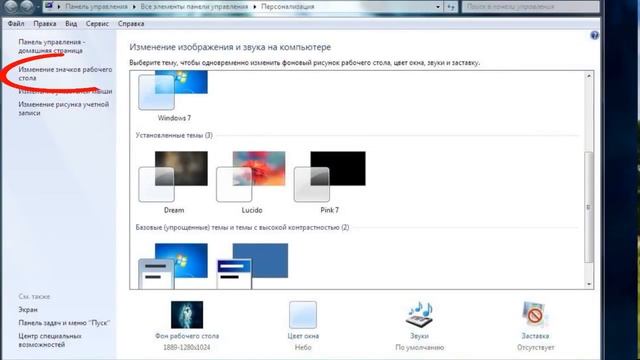Click the address bar refresh button
This screenshot has height=360, width=640.
tap(451, 7)
